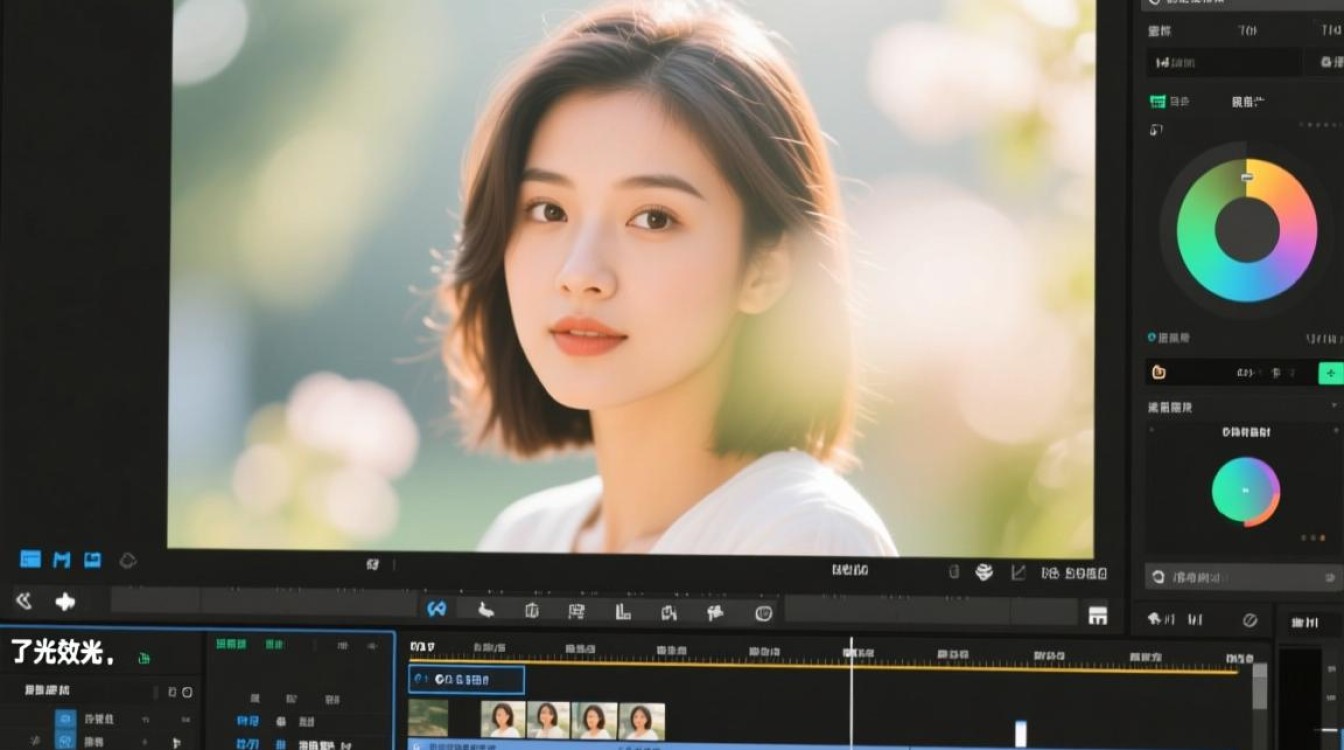Click the white four-way move icon
1344x750 pixels.
(65, 601)
